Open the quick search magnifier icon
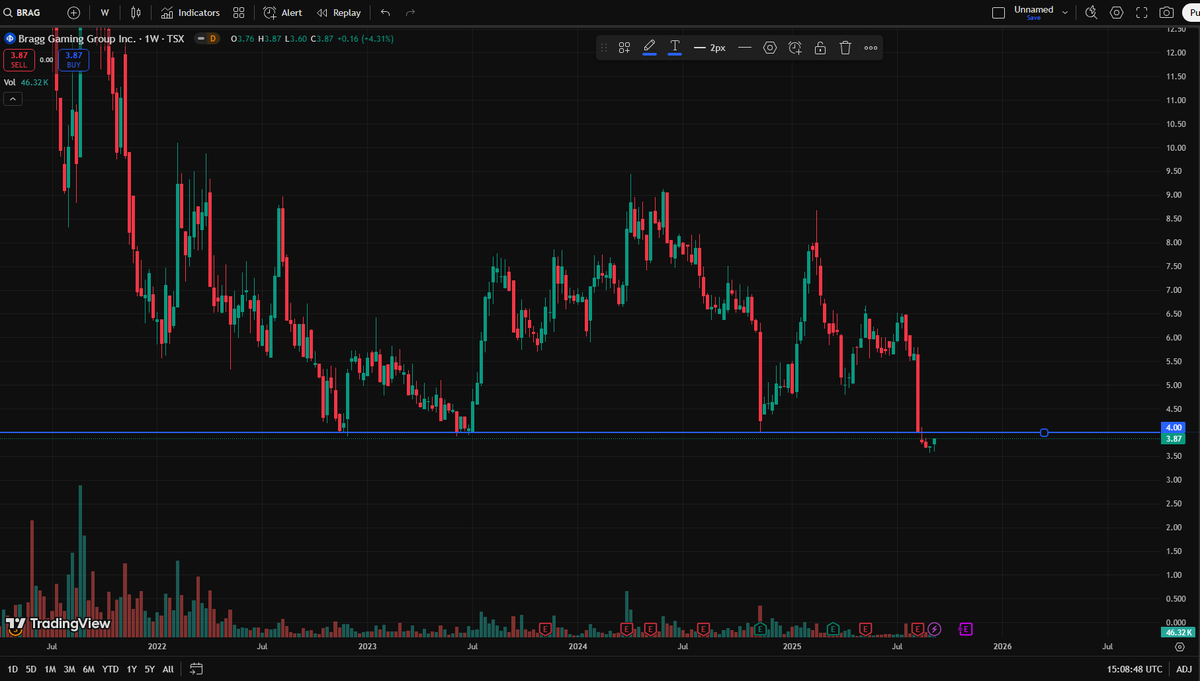1200x681 pixels. point(1091,13)
